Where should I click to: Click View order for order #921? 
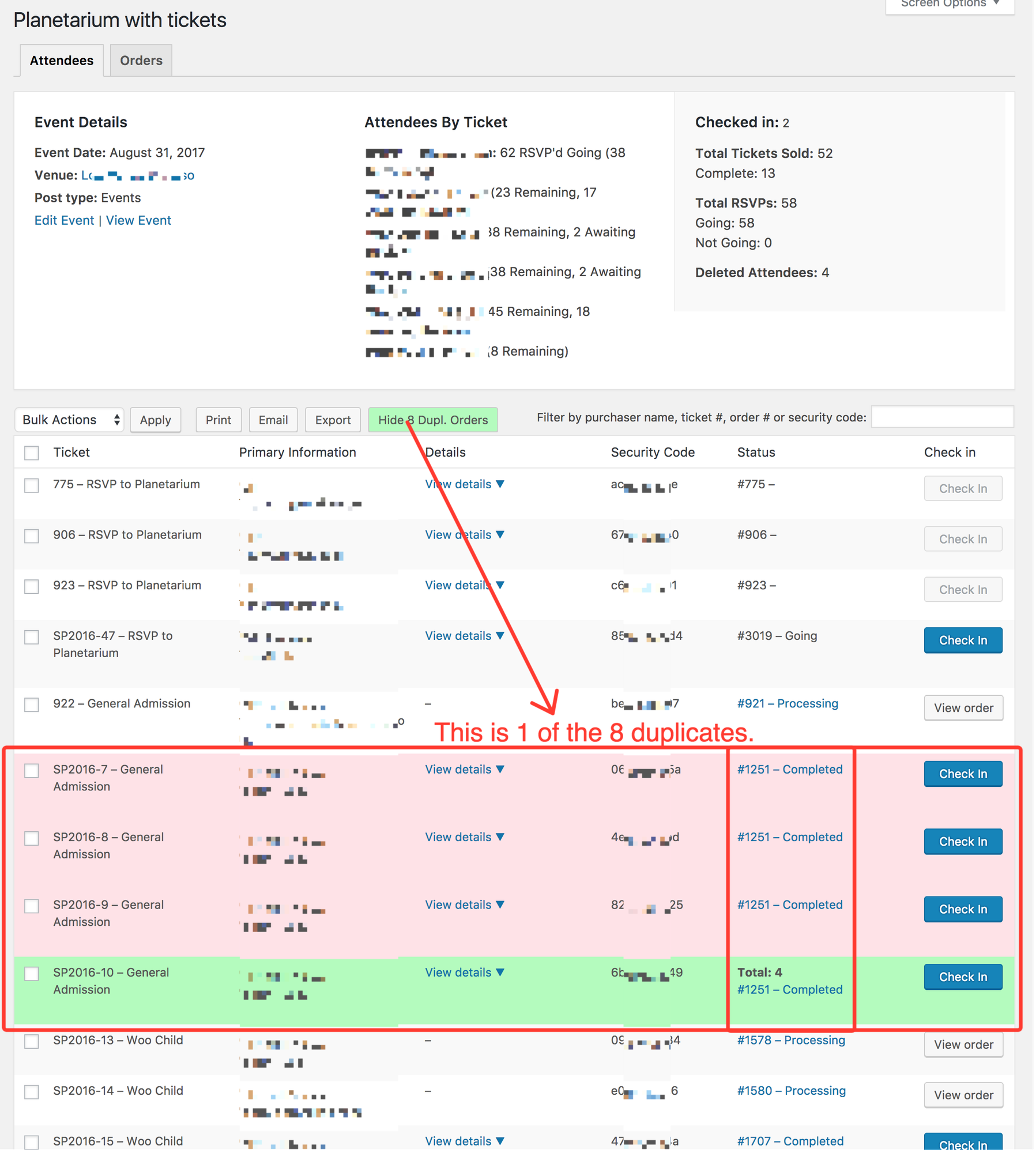963,708
